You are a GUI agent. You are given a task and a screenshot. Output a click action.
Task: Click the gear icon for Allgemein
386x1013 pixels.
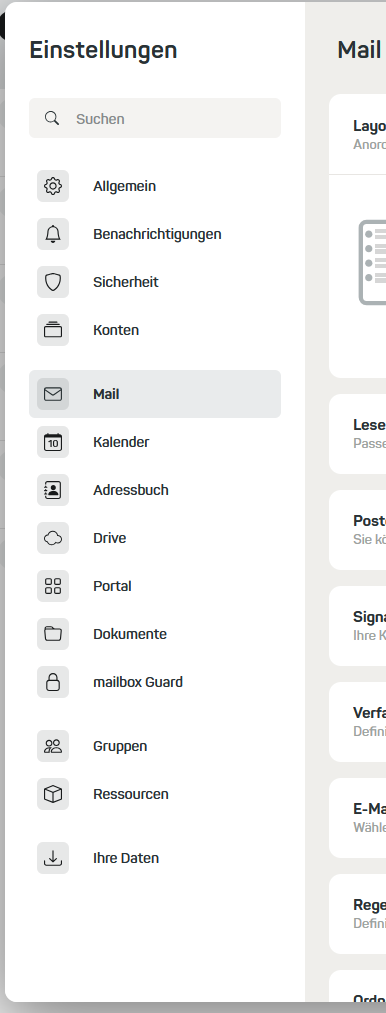tap(53, 186)
